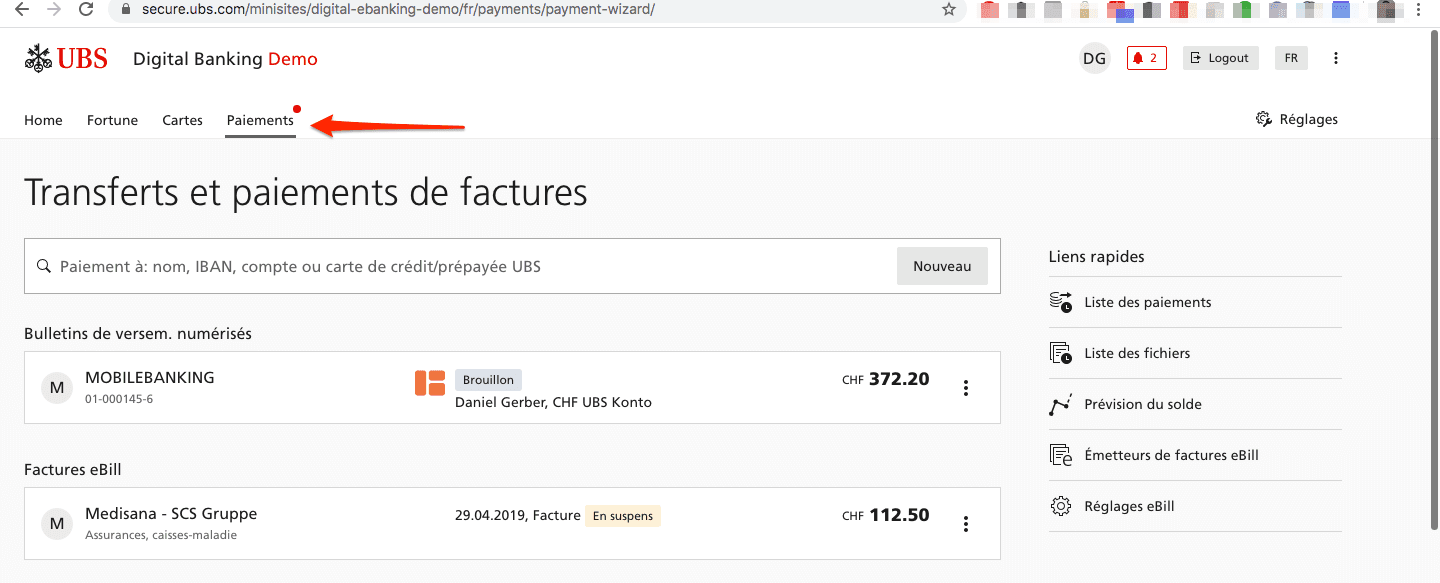Click the Logout button

1220,58
